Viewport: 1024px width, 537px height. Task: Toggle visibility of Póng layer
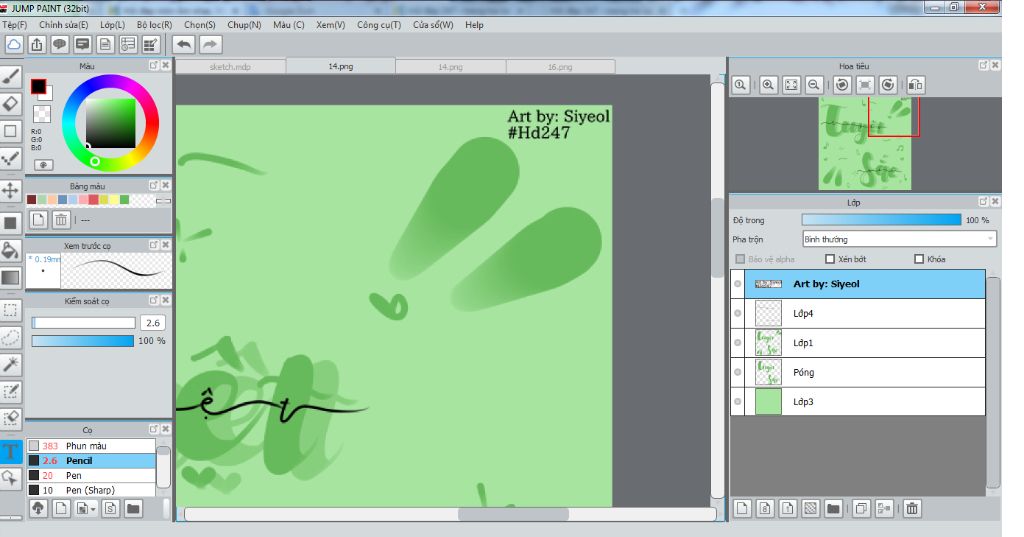pos(738,372)
